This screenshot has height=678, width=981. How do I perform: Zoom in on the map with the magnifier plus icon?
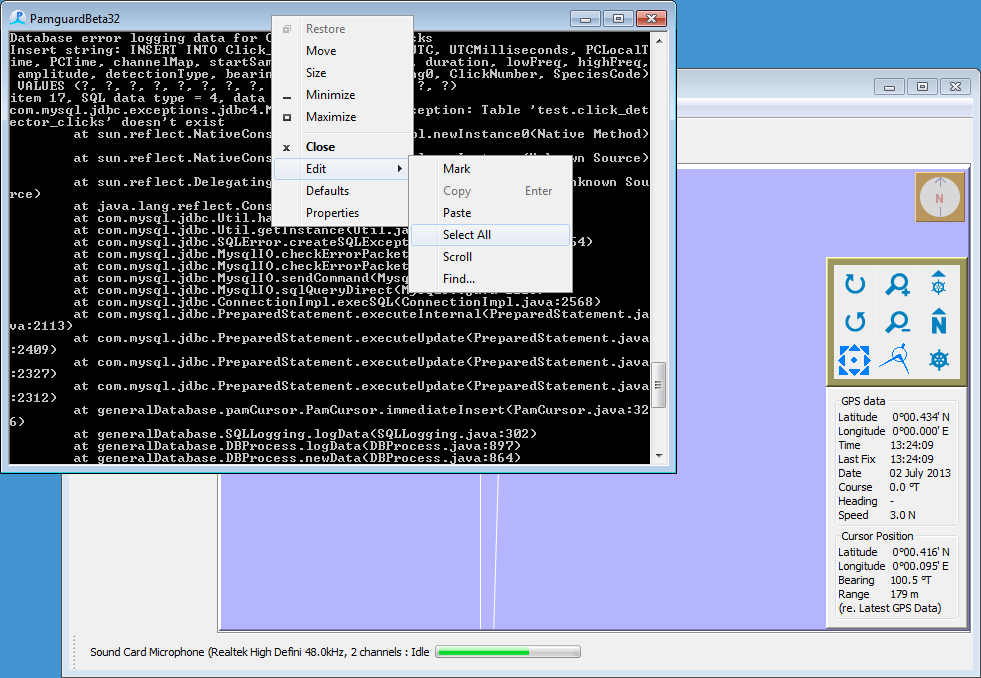[897, 284]
